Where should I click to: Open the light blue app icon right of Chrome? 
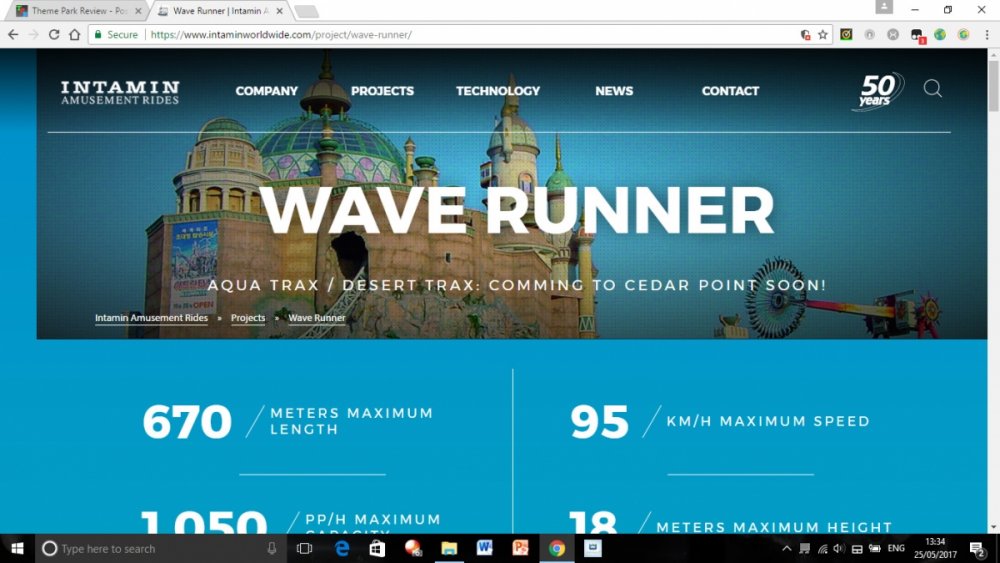pyautogui.click(x=592, y=548)
